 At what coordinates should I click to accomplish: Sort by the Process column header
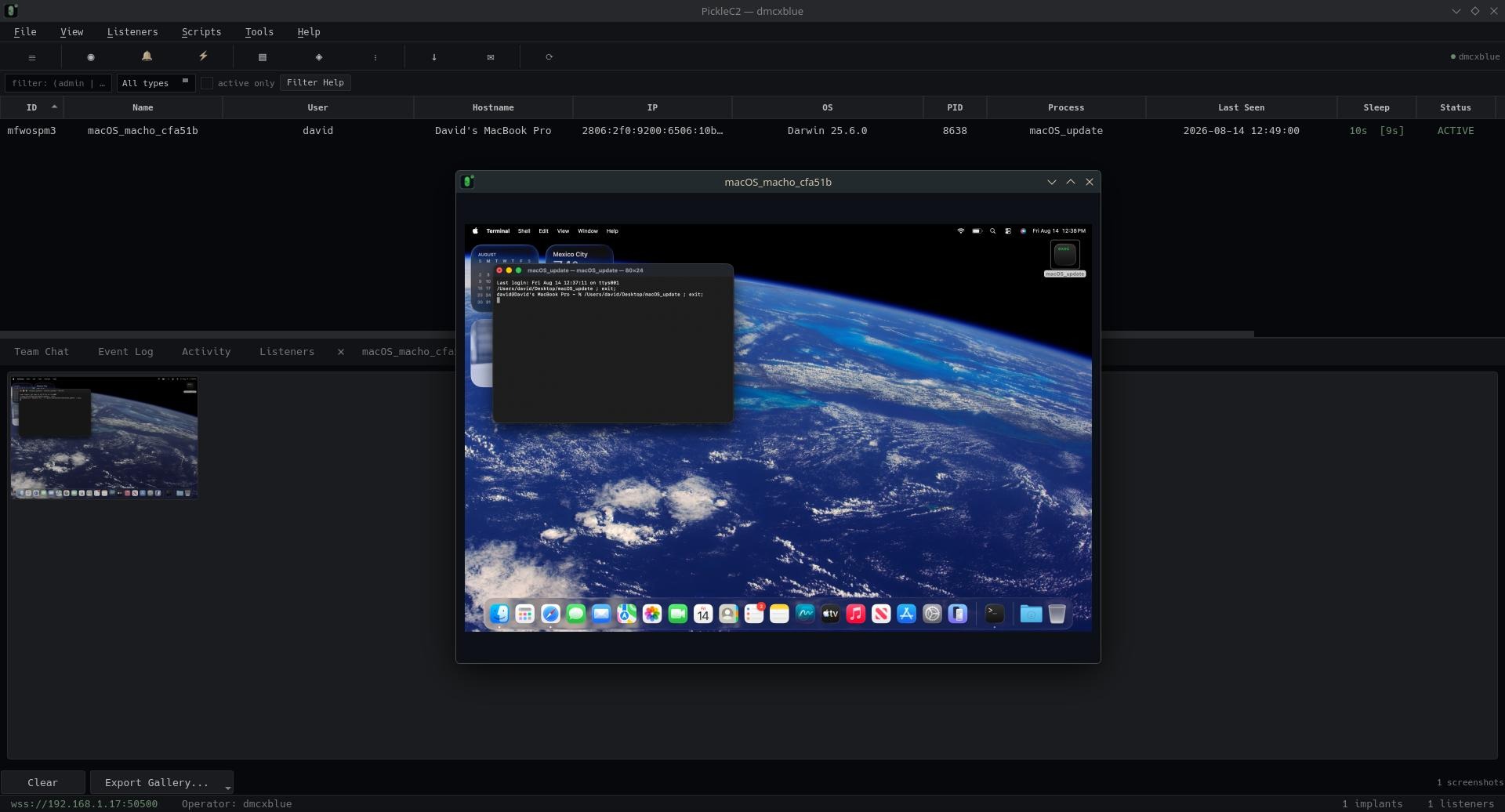pyautogui.click(x=1066, y=107)
